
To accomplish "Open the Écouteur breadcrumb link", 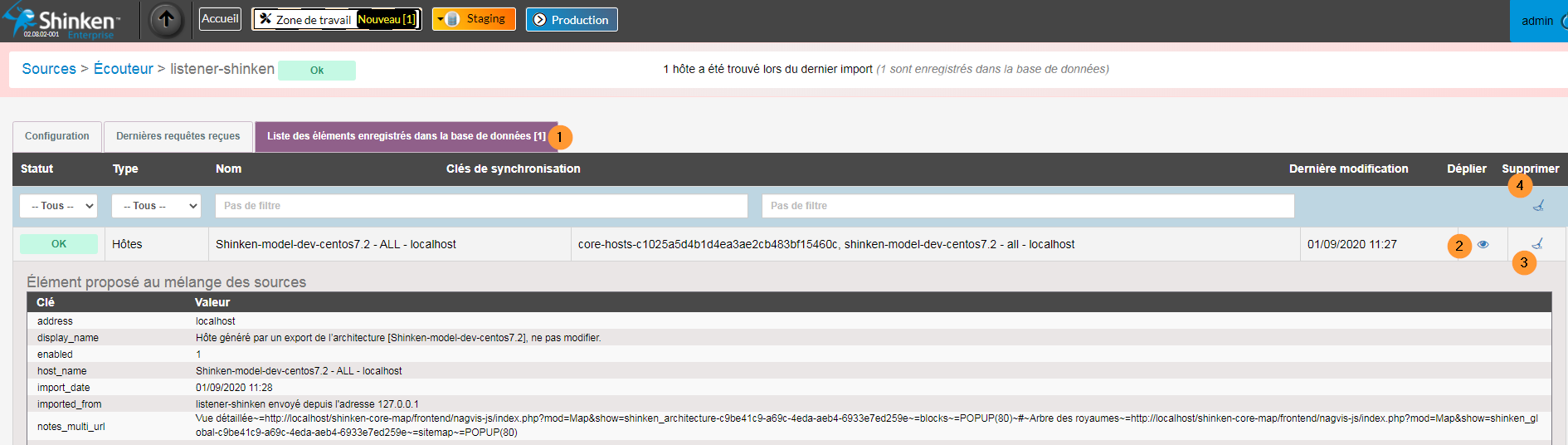I will pyautogui.click(x=123, y=69).
